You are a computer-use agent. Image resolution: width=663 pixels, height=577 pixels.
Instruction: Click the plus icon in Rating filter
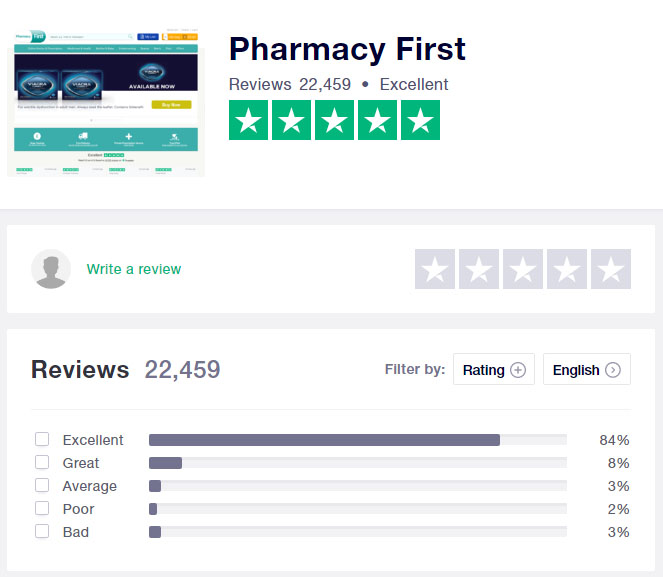coord(518,370)
